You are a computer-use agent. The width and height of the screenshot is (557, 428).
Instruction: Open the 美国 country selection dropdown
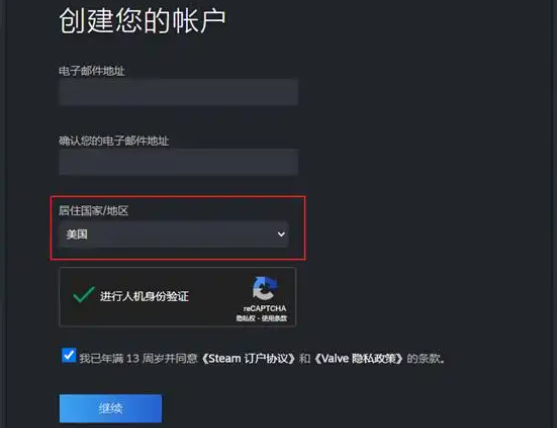click(x=174, y=234)
